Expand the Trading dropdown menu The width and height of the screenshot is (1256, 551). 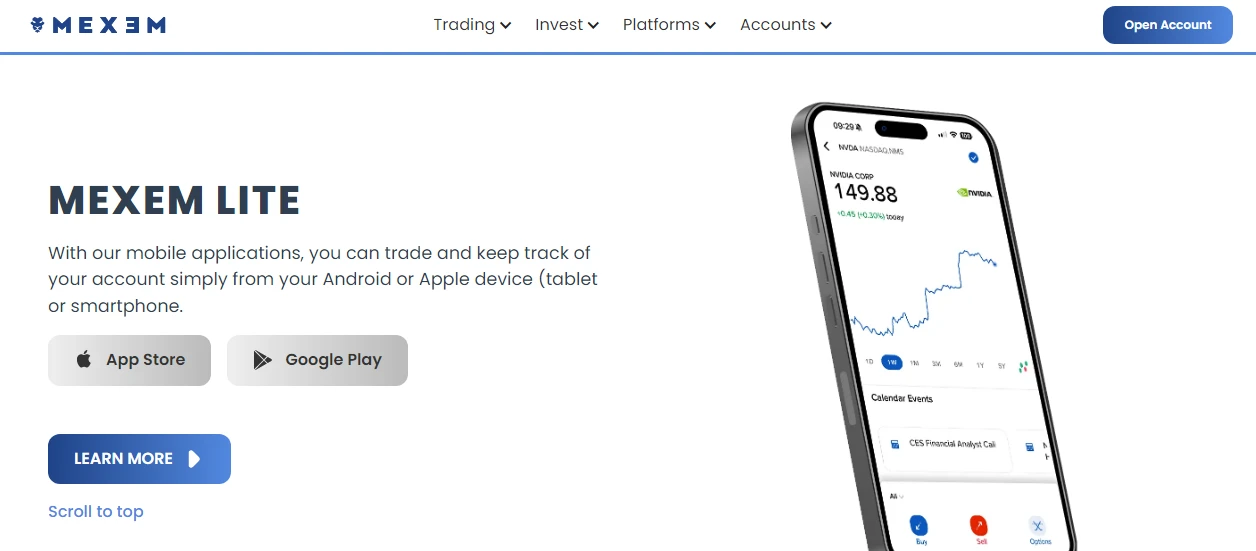pyautogui.click(x=472, y=25)
